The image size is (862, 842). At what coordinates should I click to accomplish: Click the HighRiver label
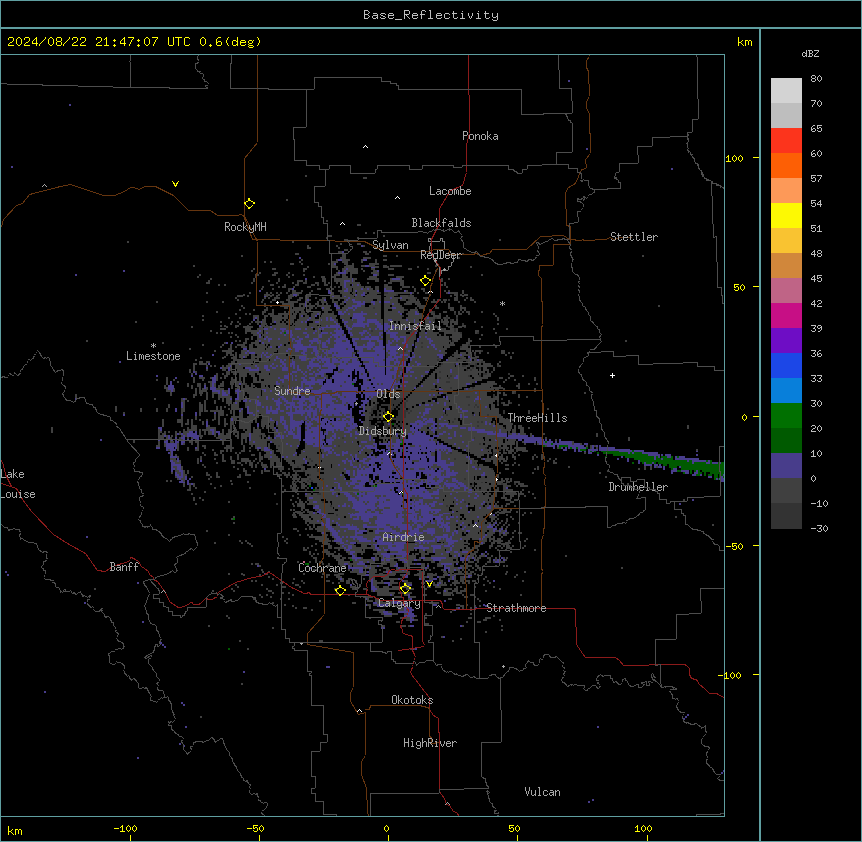430,743
